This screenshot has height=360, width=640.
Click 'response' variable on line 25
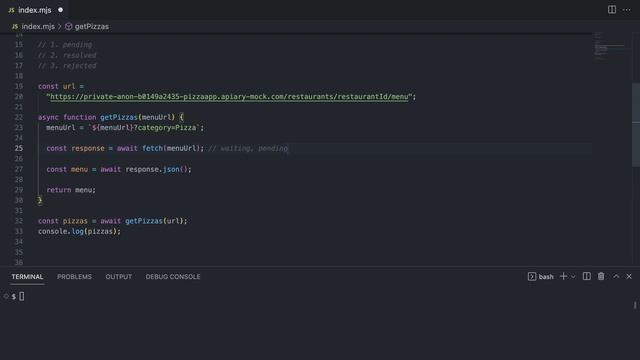pyautogui.click(x=88, y=148)
